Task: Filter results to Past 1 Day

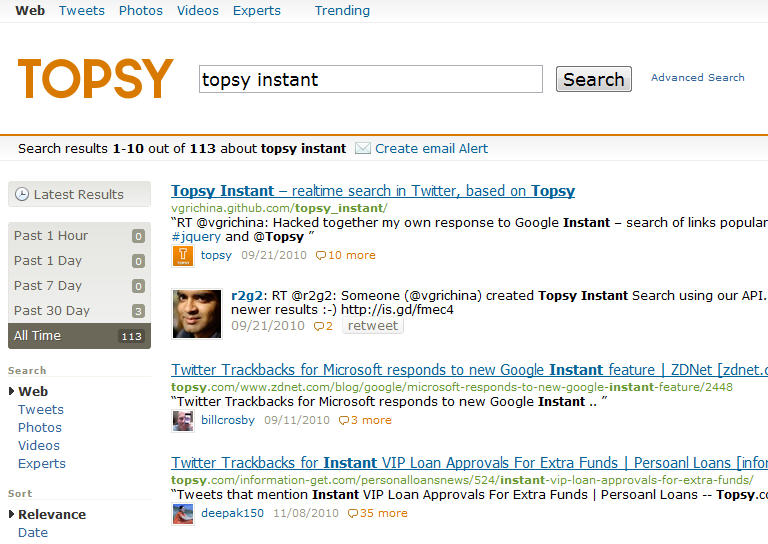Action: point(79,260)
